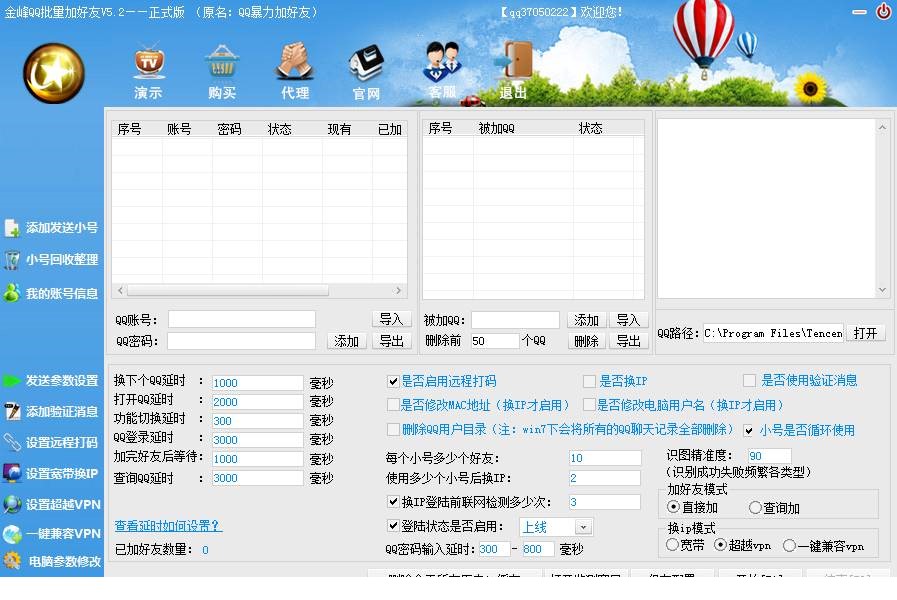Open 小号回收整理 recycle bin item
Screen dimensions: 897x600
coord(51,260)
